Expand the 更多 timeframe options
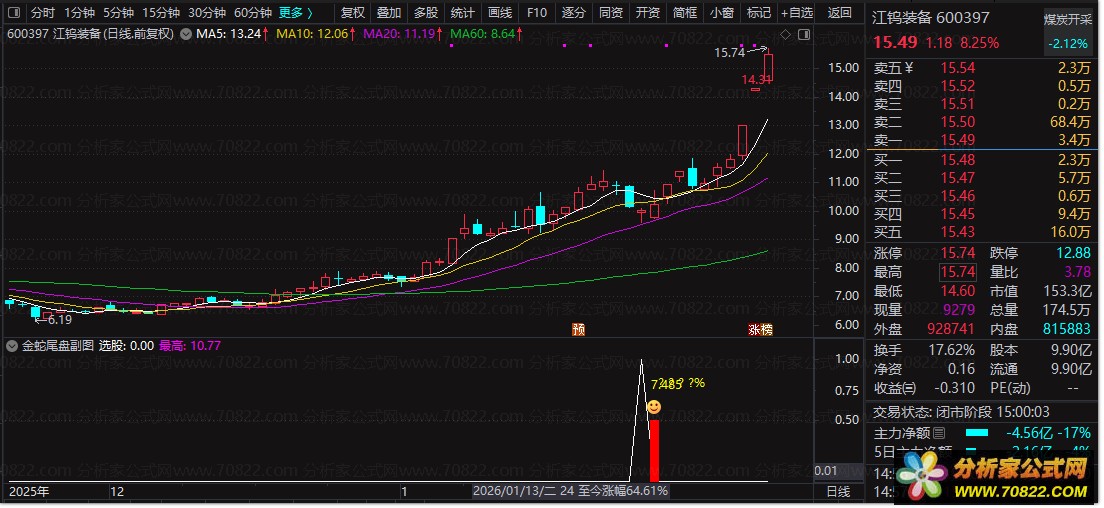1104x508 pixels. [x=295, y=13]
